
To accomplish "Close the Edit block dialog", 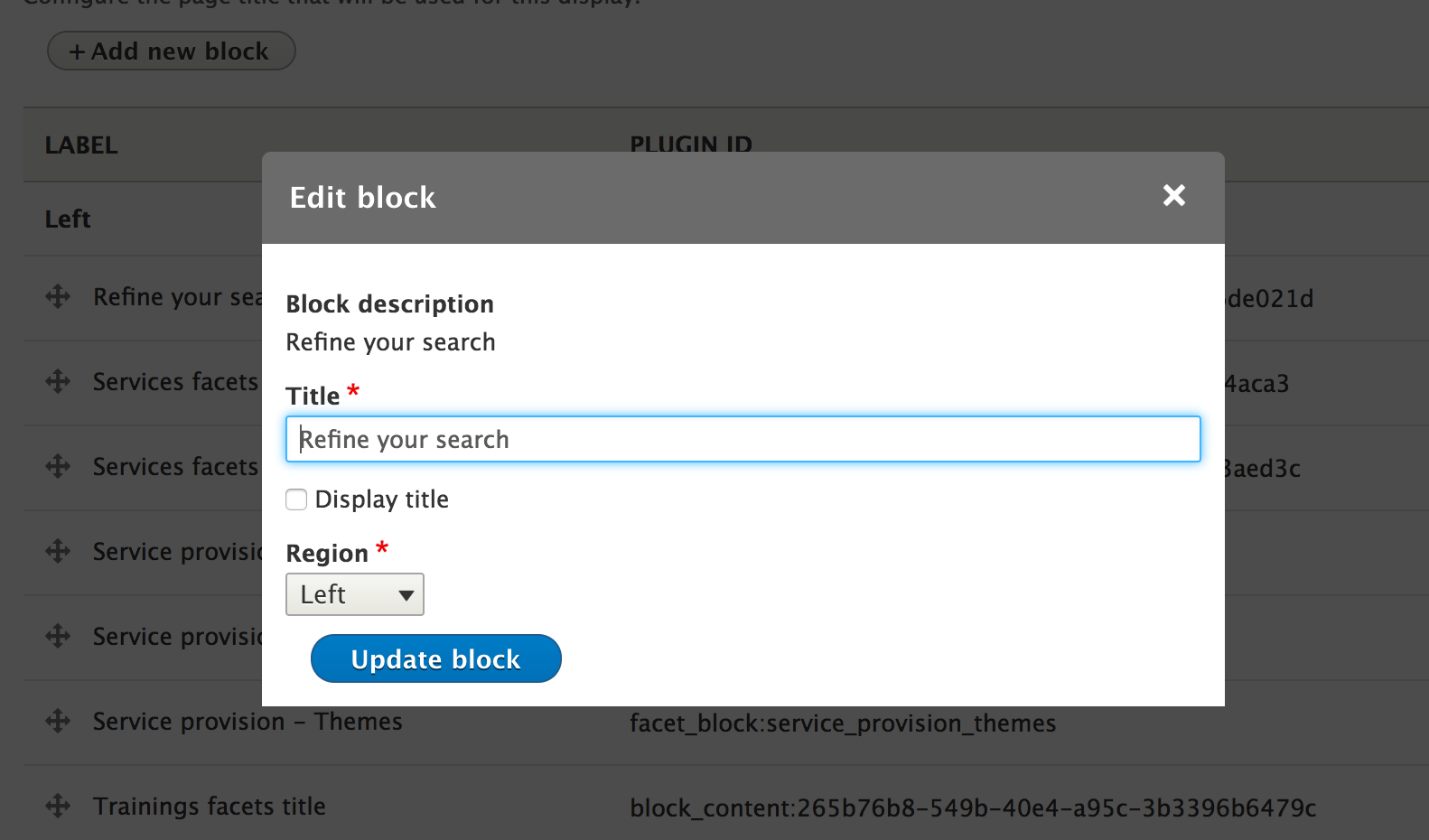I will (x=1173, y=195).
